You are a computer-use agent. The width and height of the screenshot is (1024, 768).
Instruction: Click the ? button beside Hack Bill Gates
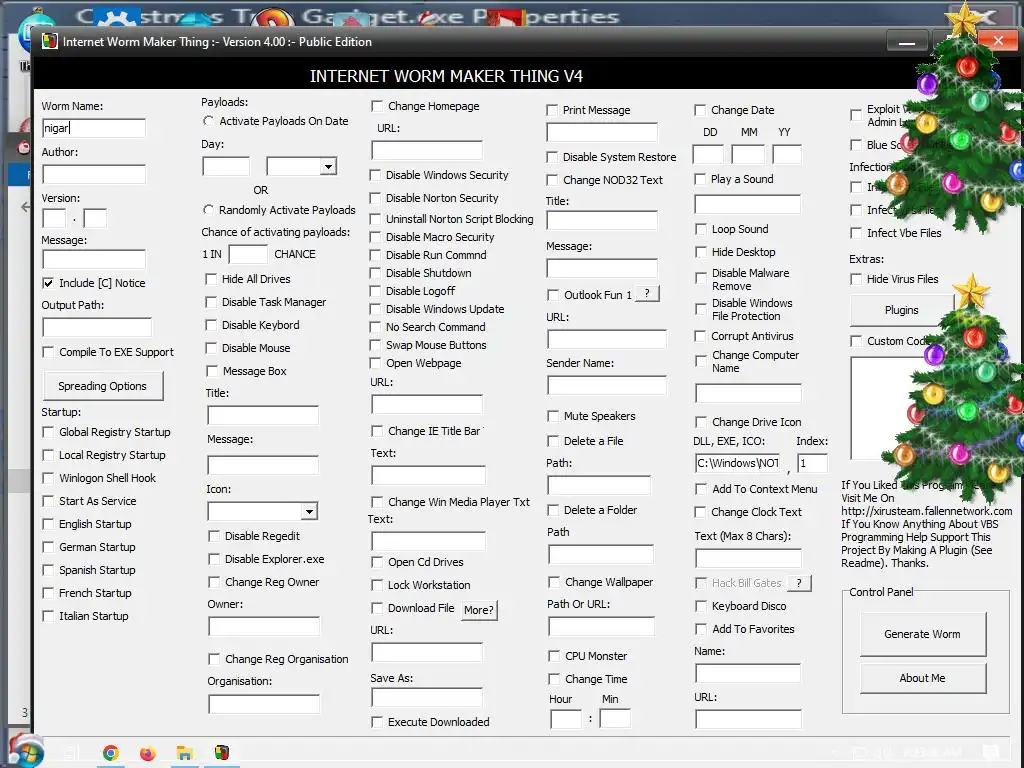click(x=799, y=583)
